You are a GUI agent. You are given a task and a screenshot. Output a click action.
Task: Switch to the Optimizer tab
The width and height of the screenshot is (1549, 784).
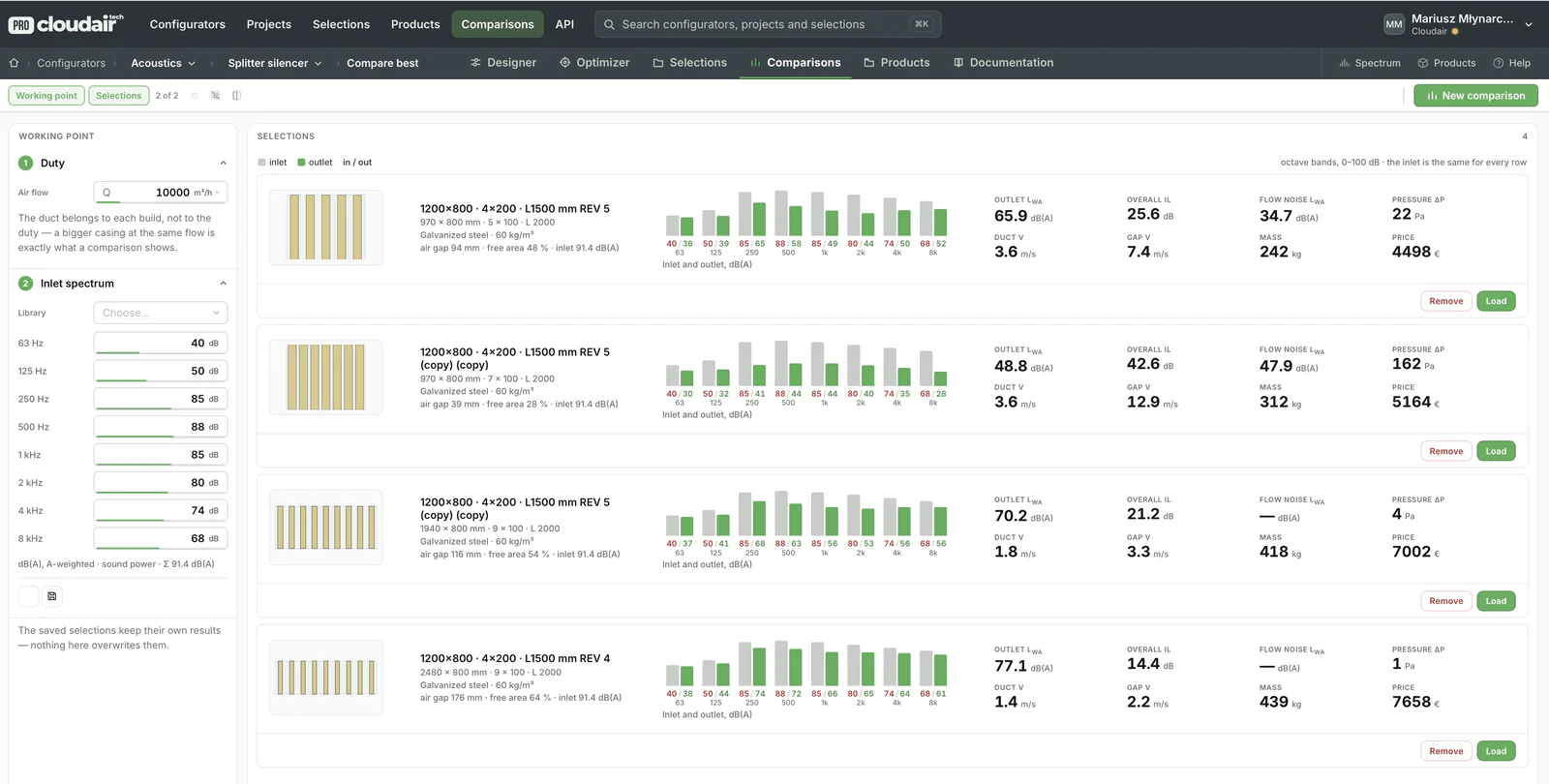coord(594,63)
